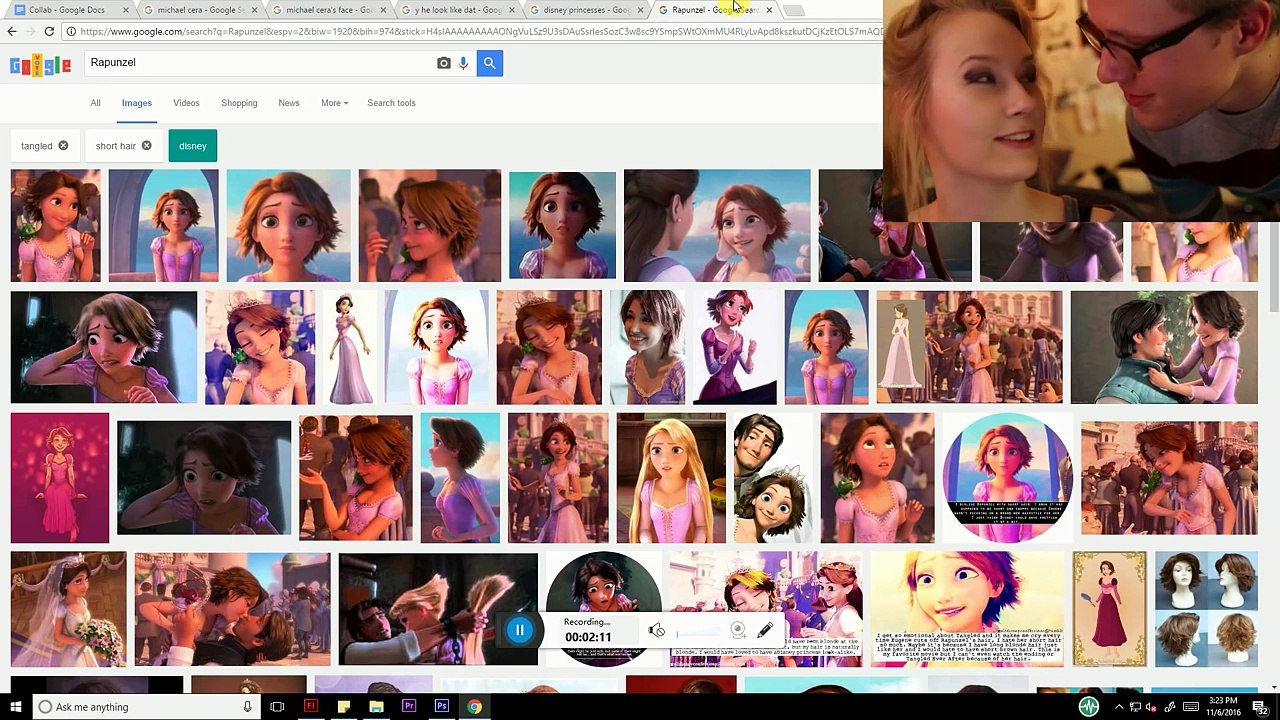Switch to the All results tab

[95, 103]
